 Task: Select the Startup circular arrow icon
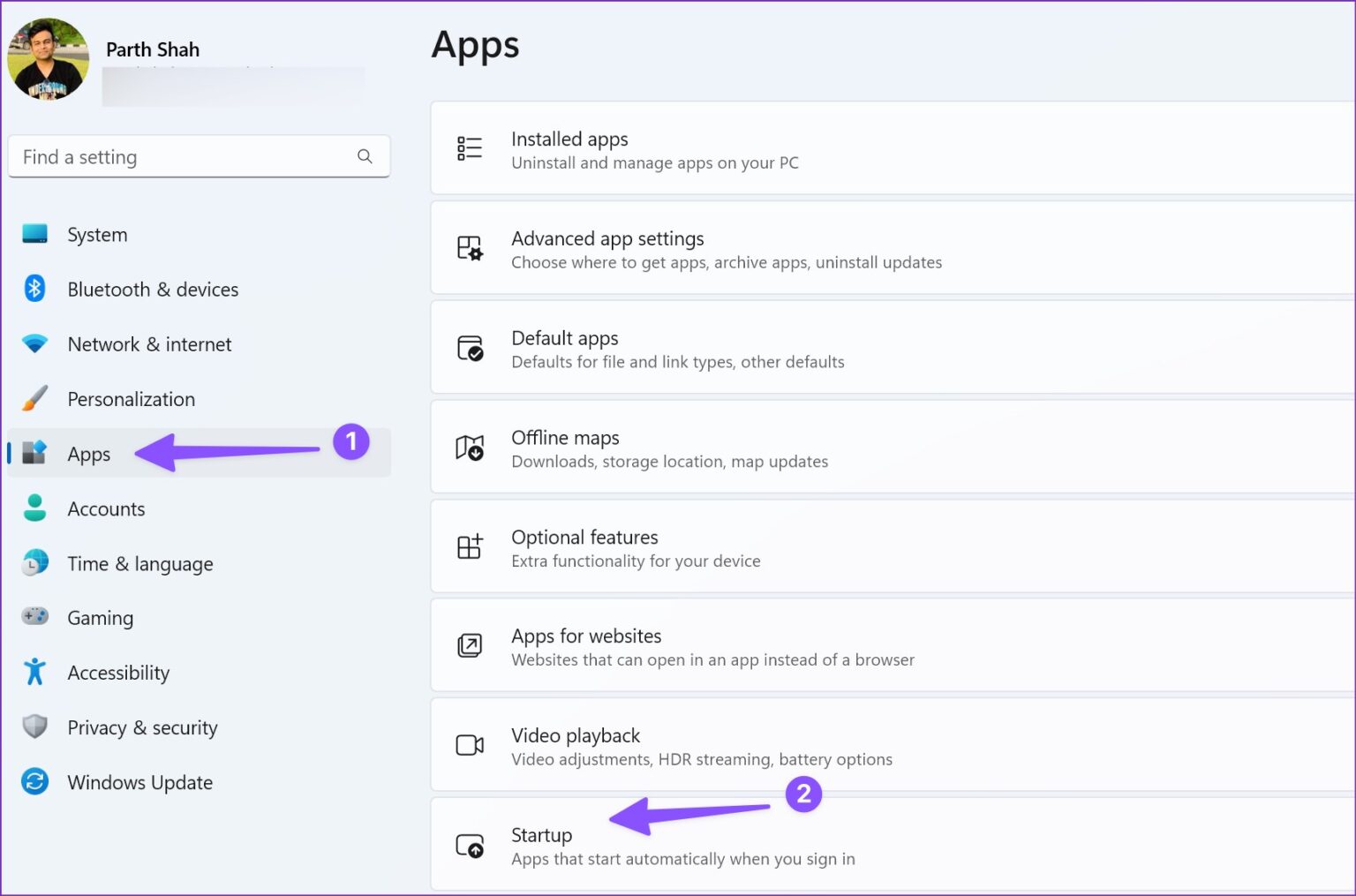click(468, 845)
